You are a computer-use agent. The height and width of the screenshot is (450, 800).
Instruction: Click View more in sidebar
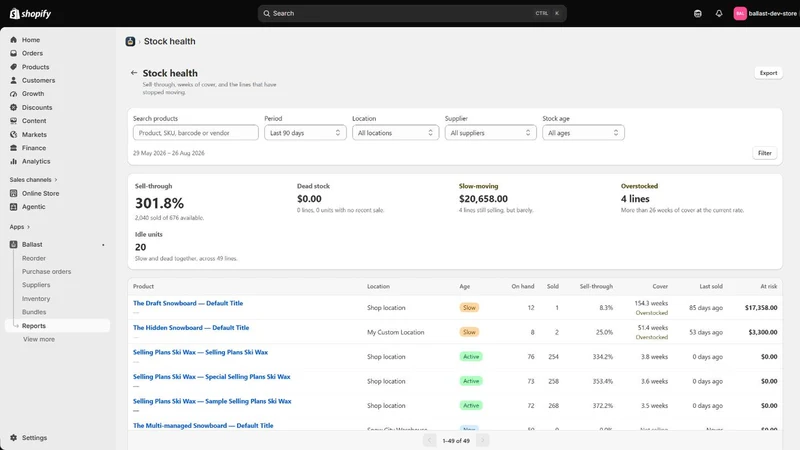(x=39, y=339)
